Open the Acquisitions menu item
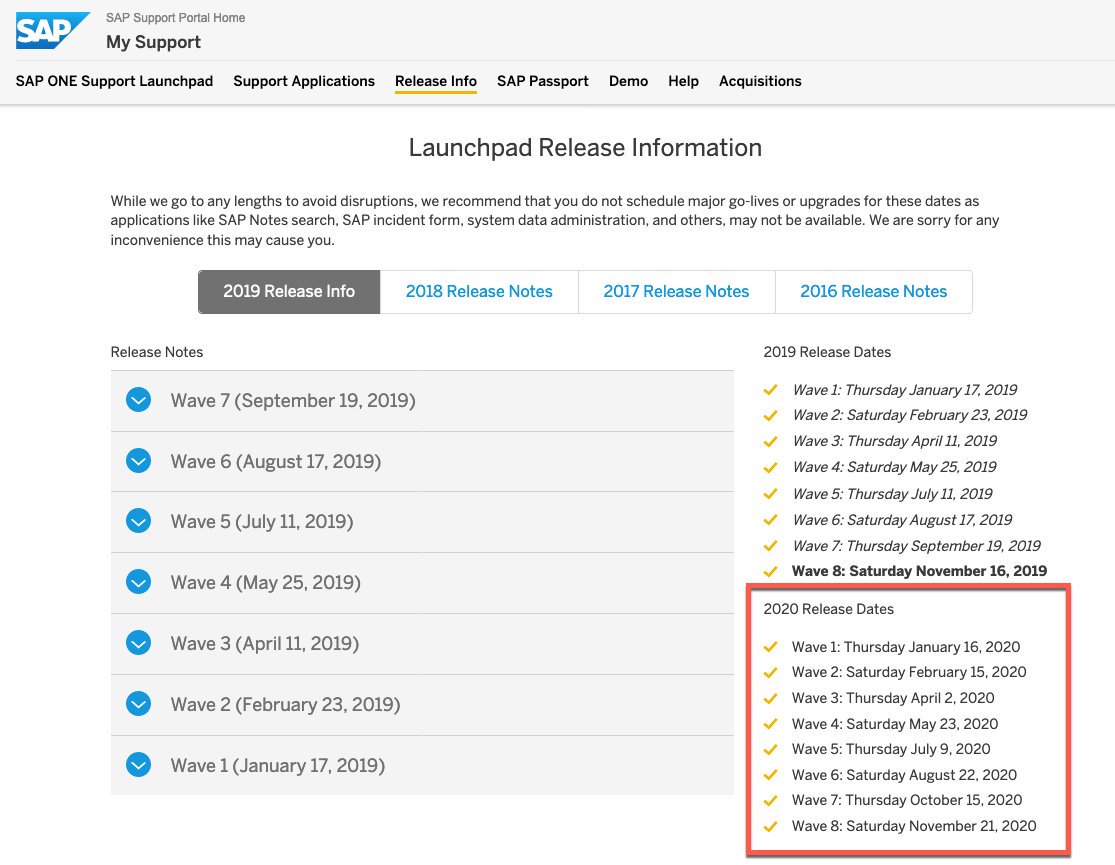This screenshot has height=865, width=1115. click(760, 81)
